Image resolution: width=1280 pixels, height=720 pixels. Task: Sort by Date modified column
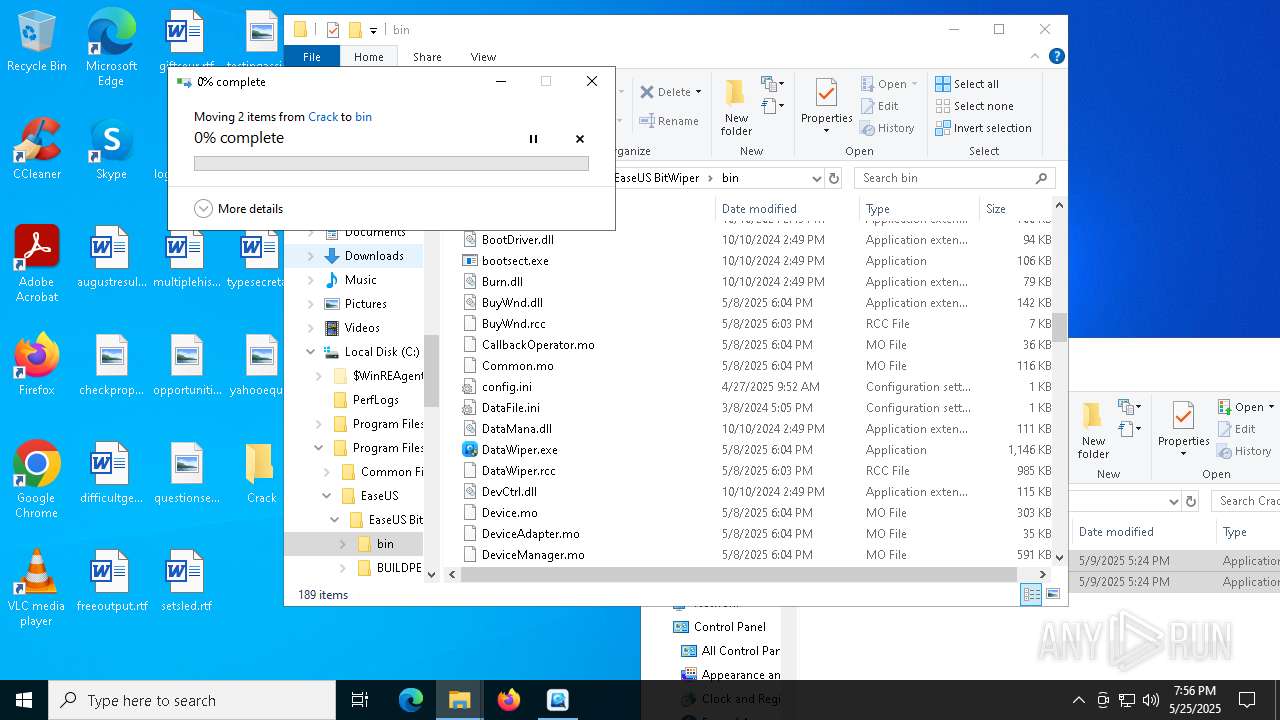[x=787, y=209]
